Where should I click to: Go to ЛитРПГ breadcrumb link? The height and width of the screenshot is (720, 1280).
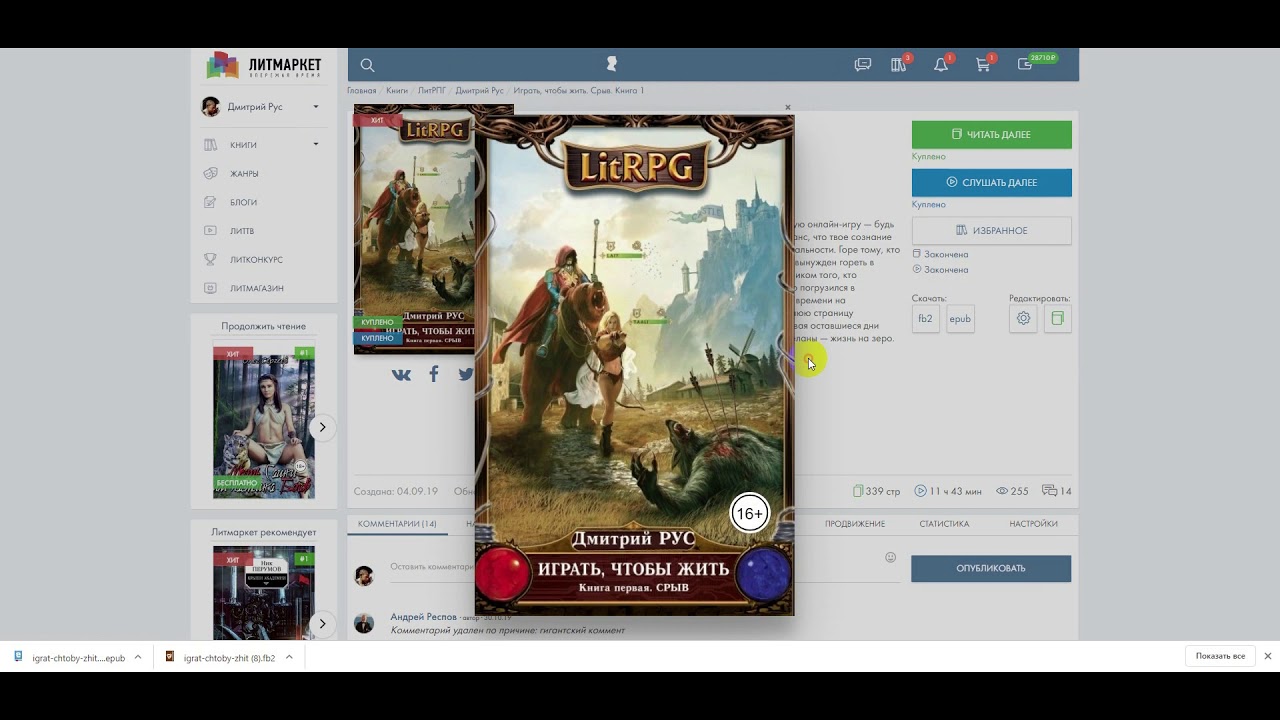click(432, 90)
